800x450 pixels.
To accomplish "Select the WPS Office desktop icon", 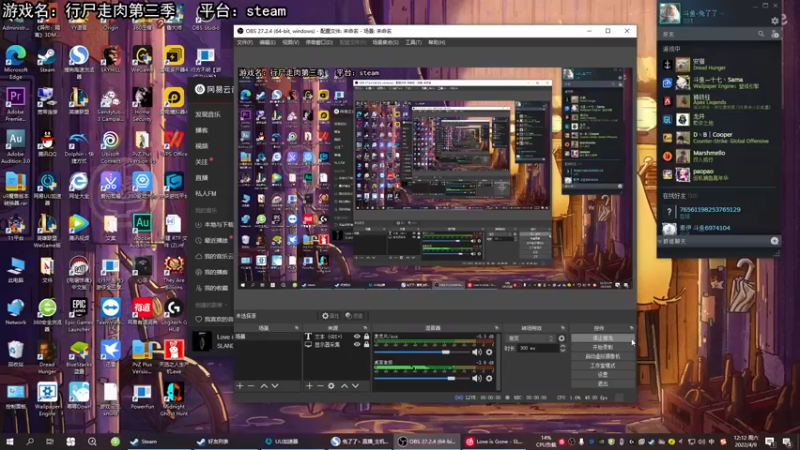I will [173, 144].
